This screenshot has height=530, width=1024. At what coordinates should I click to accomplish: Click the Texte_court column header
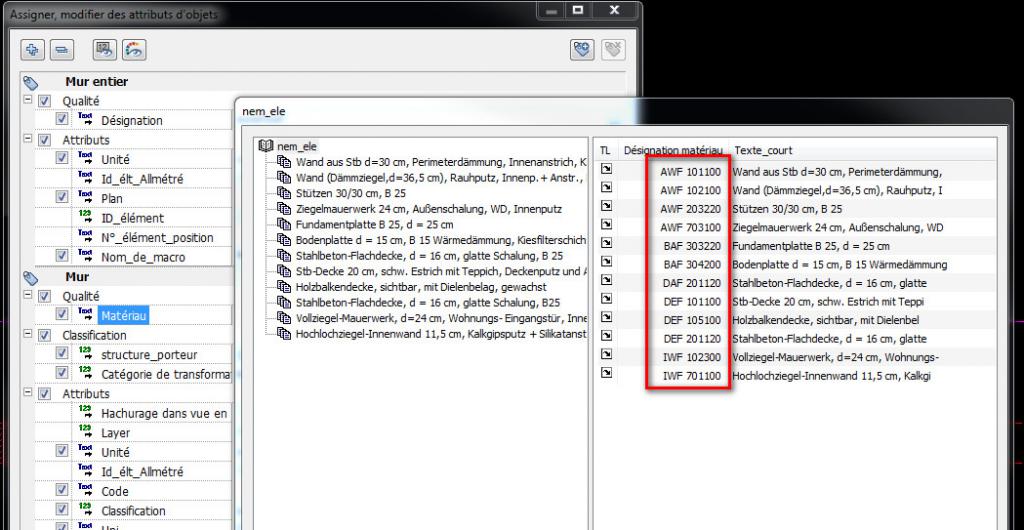tap(763, 150)
